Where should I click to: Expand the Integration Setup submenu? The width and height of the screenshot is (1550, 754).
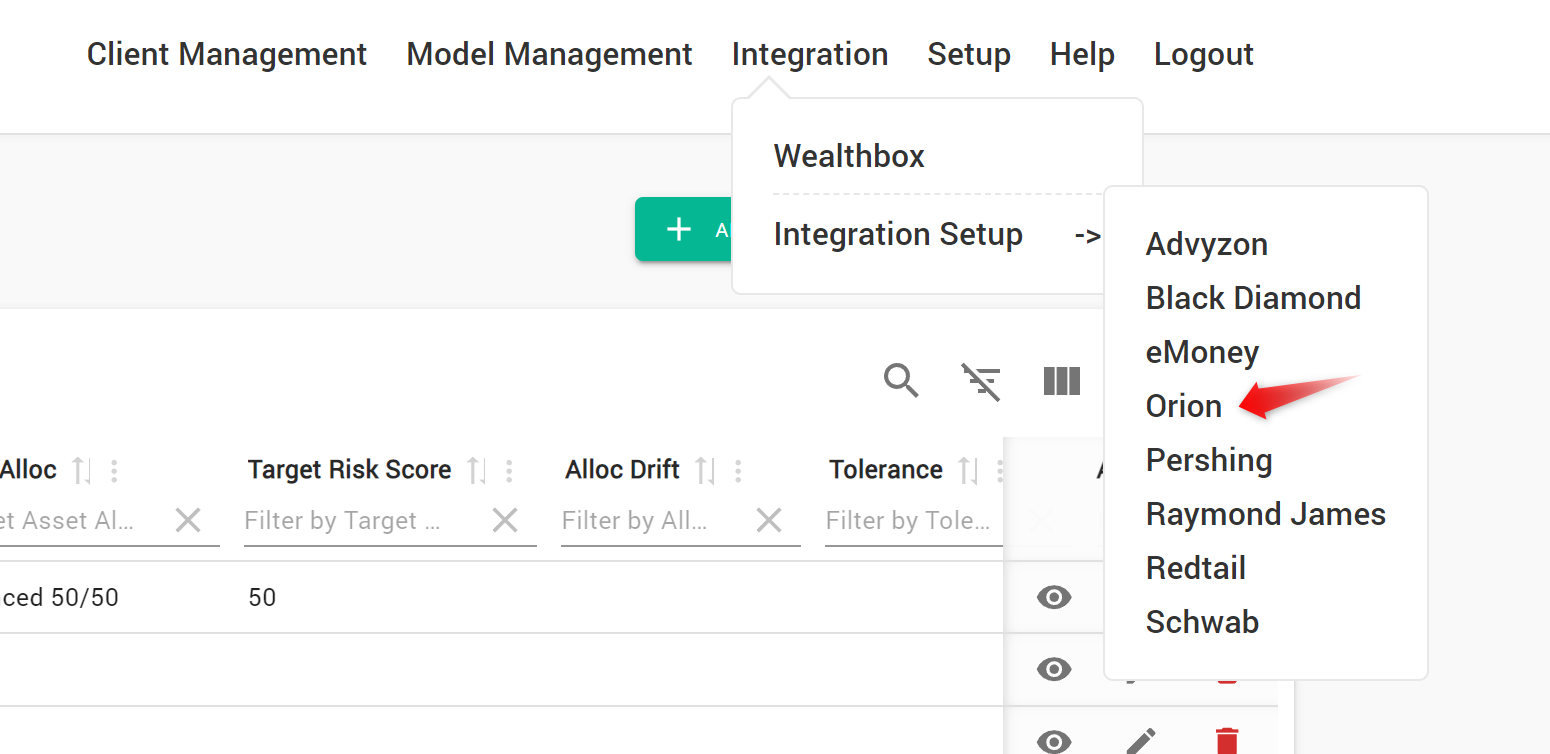937,235
